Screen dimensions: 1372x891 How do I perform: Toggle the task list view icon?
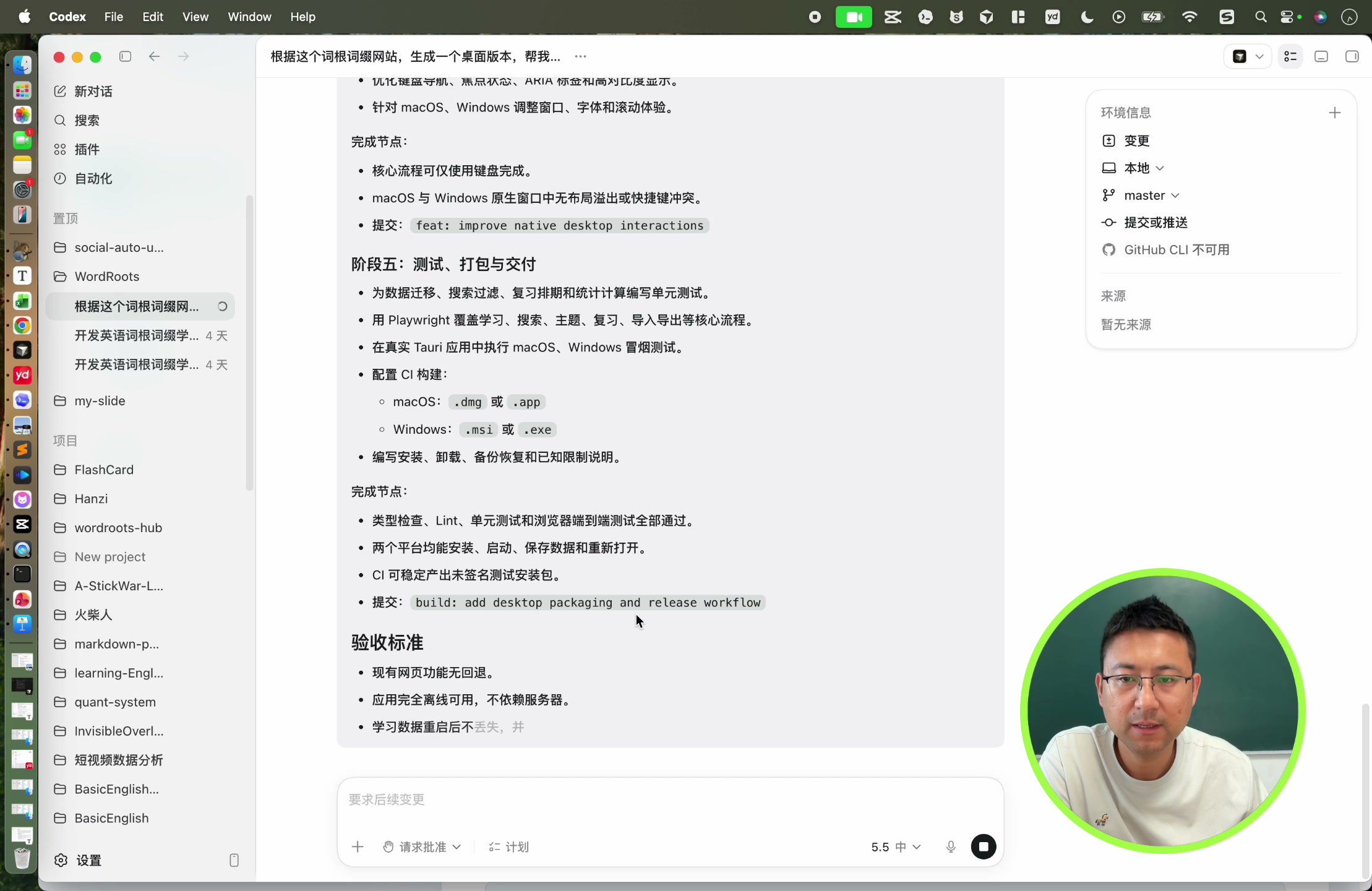coord(1290,56)
